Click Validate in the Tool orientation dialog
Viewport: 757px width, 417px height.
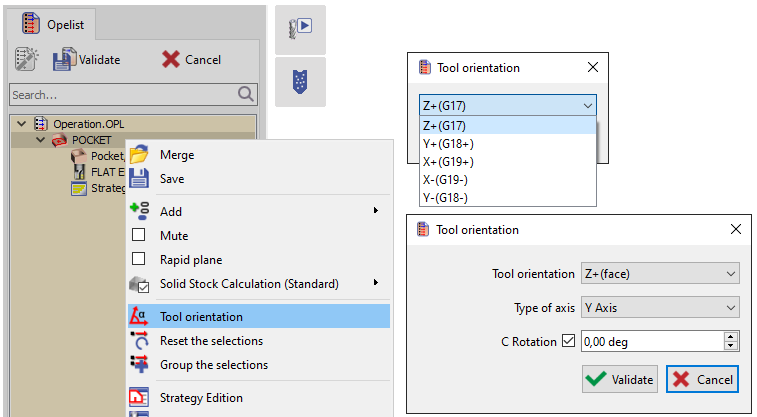click(620, 379)
